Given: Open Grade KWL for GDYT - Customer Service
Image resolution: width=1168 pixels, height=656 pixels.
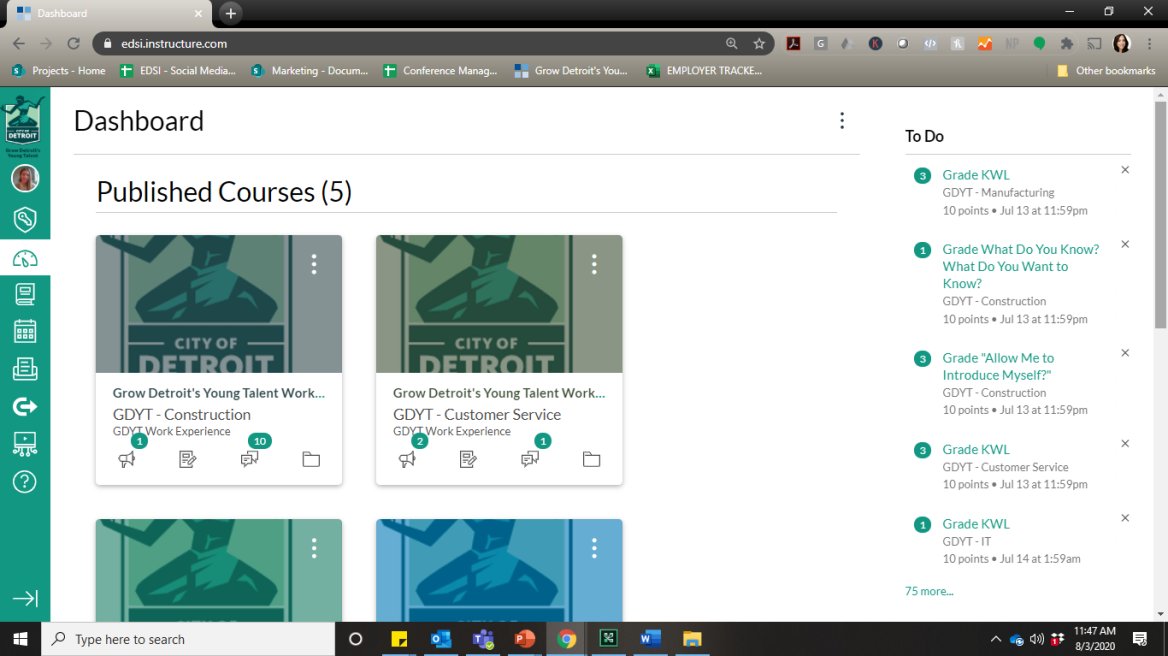Looking at the screenshot, I should (976, 450).
